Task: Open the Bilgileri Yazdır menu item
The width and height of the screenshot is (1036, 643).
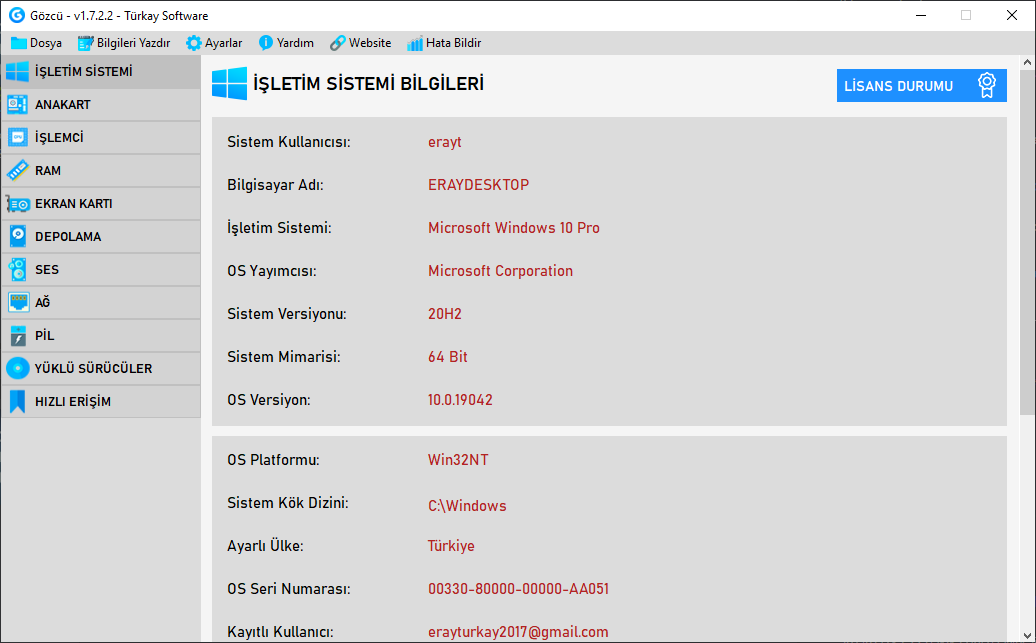Action: pyautogui.click(x=124, y=43)
